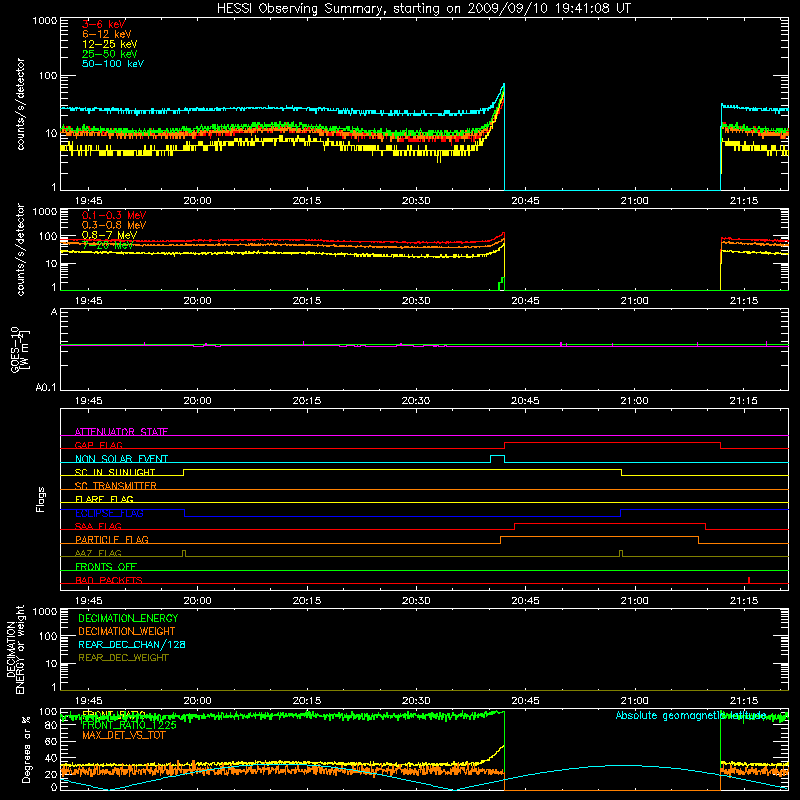Select the SAA_FLAG label

click(98, 526)
